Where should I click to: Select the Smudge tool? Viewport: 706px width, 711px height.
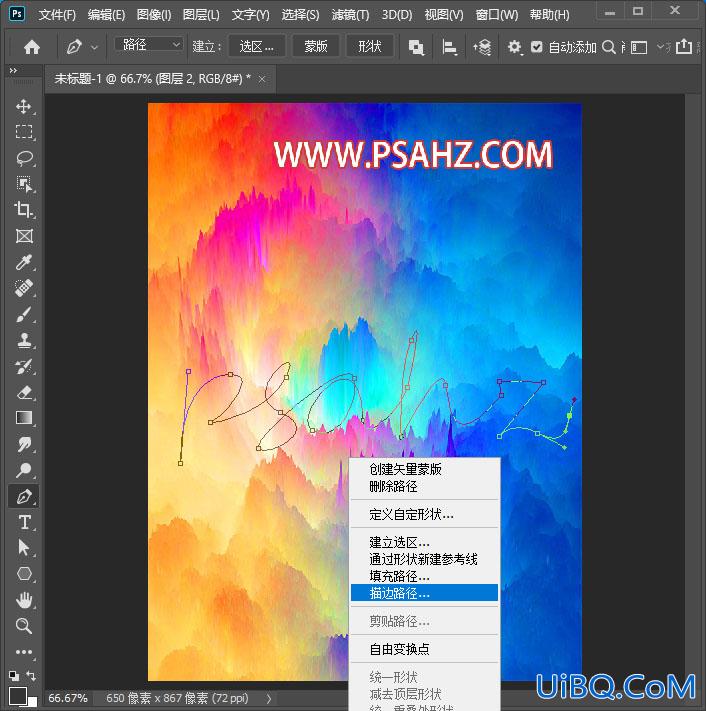pos(24,444)
